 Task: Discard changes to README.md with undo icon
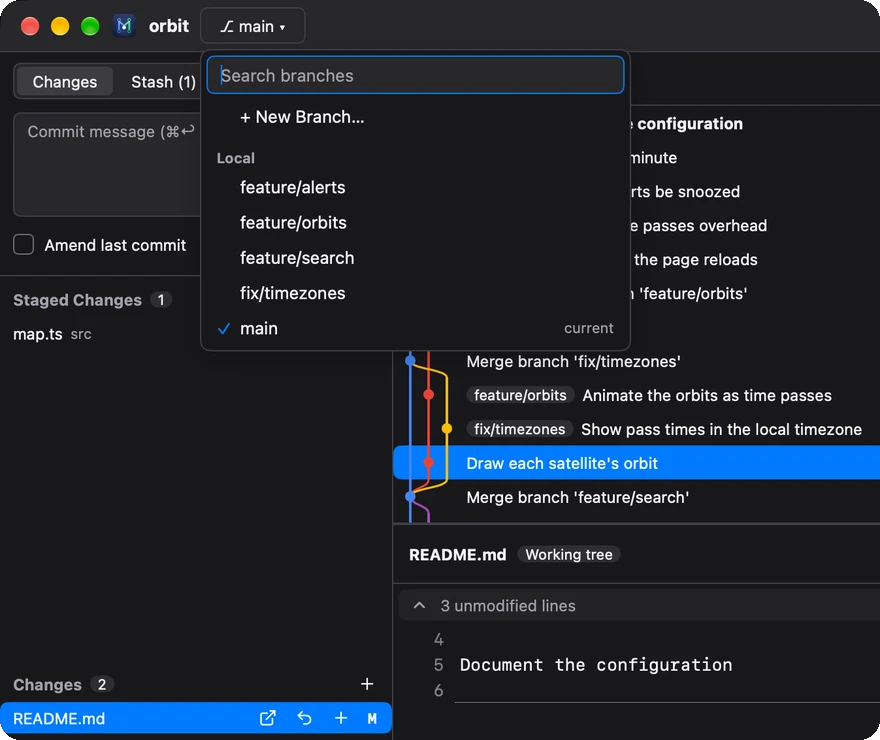coord(304,718)
